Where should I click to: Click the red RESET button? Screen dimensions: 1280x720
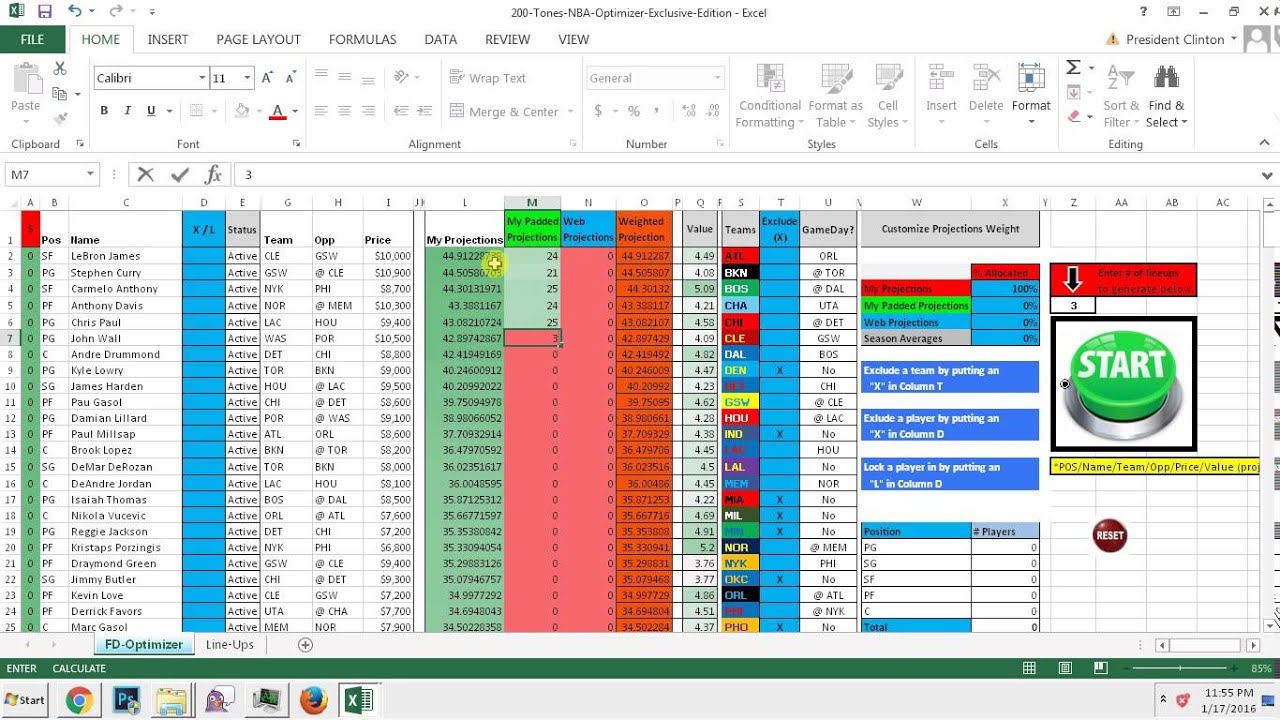[1110, 535]
